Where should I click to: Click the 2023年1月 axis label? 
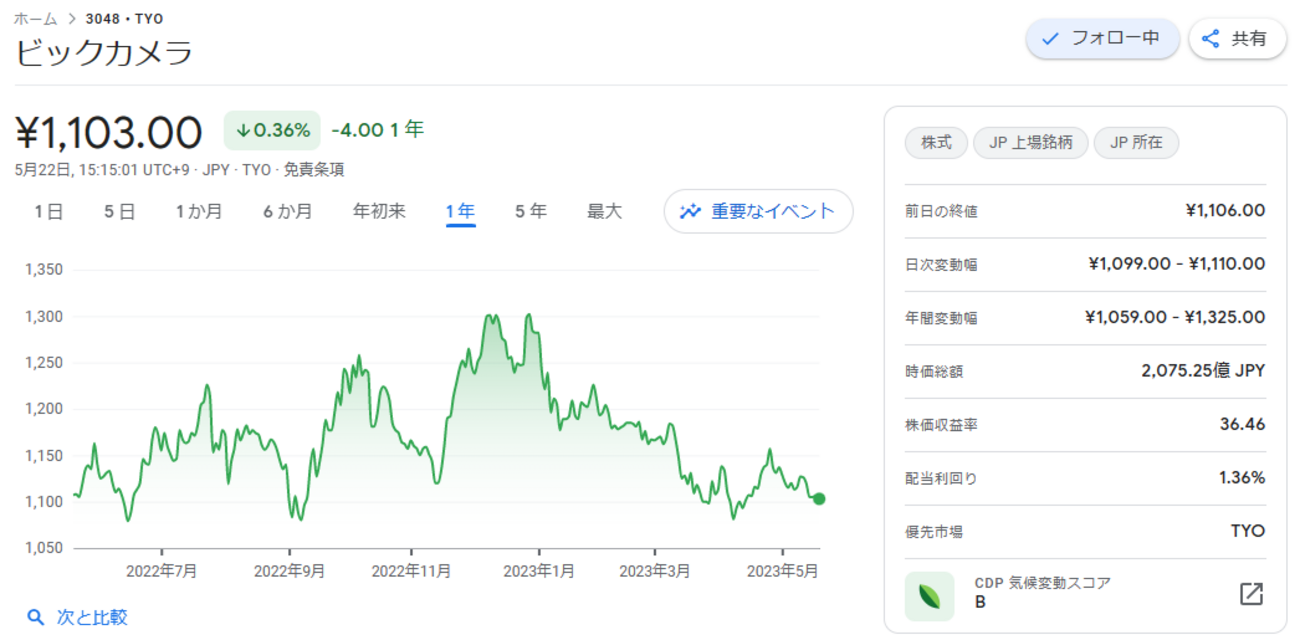[540, 570]
